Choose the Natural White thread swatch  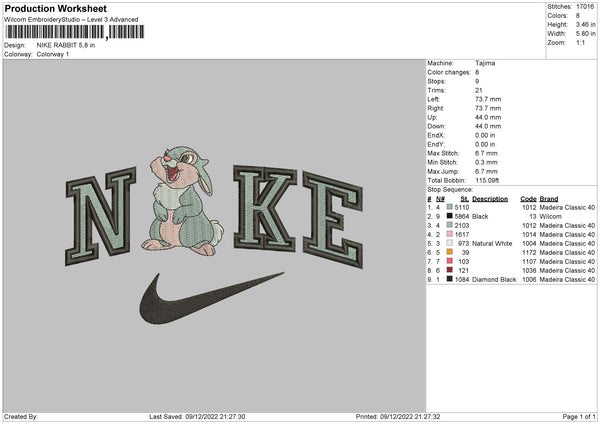450,243
